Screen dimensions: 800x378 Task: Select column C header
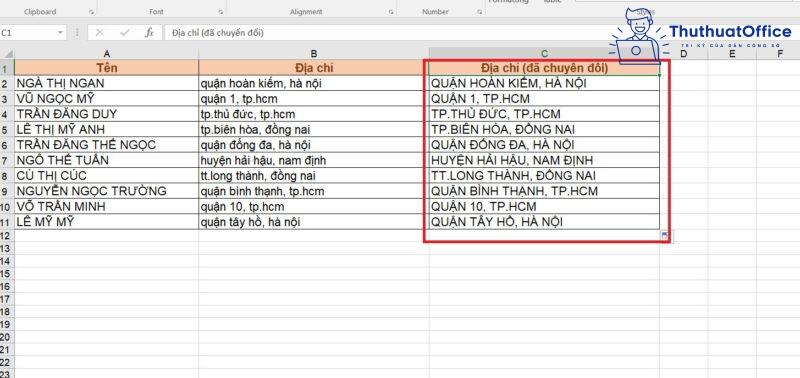(544, 54)
